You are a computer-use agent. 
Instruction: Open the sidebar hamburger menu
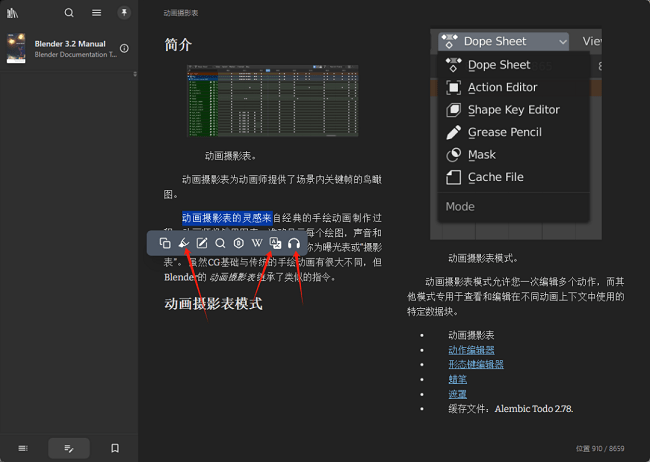(x=96, y=13)
